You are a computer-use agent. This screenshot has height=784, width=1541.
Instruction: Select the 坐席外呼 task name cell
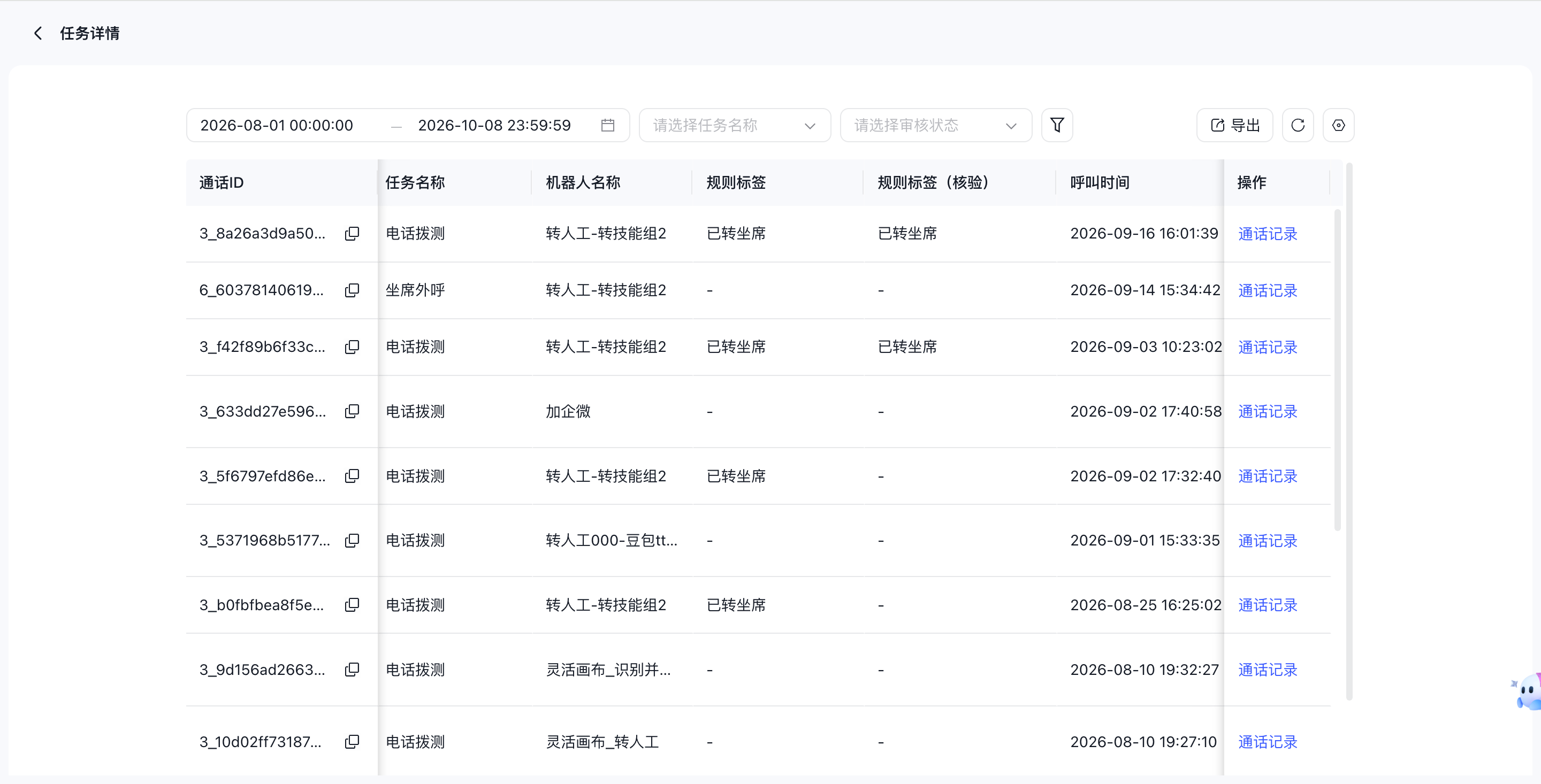pyautogui.click(x=415, y=290)
